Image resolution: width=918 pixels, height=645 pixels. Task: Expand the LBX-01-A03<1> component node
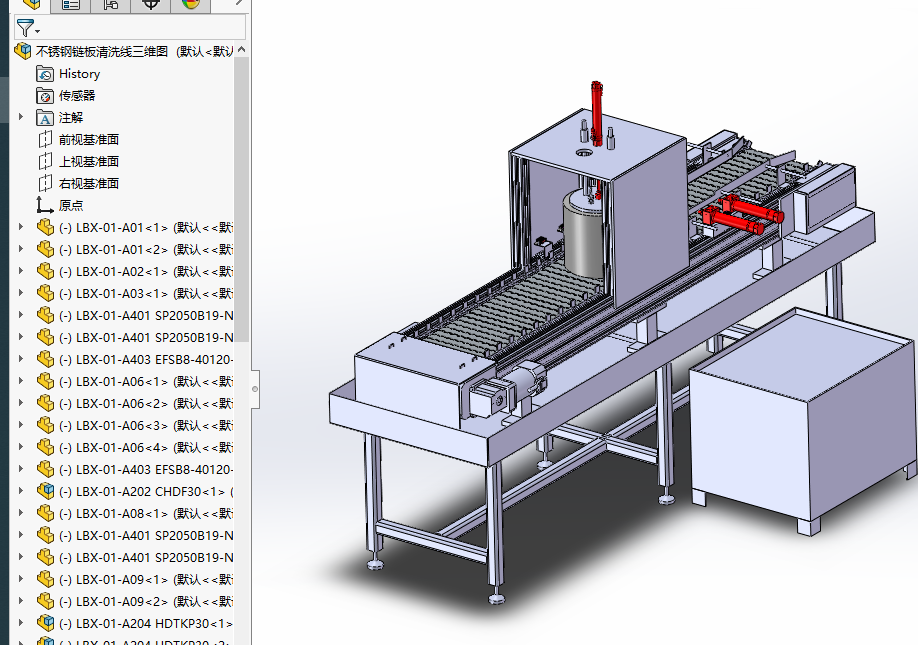click(21, 293)
